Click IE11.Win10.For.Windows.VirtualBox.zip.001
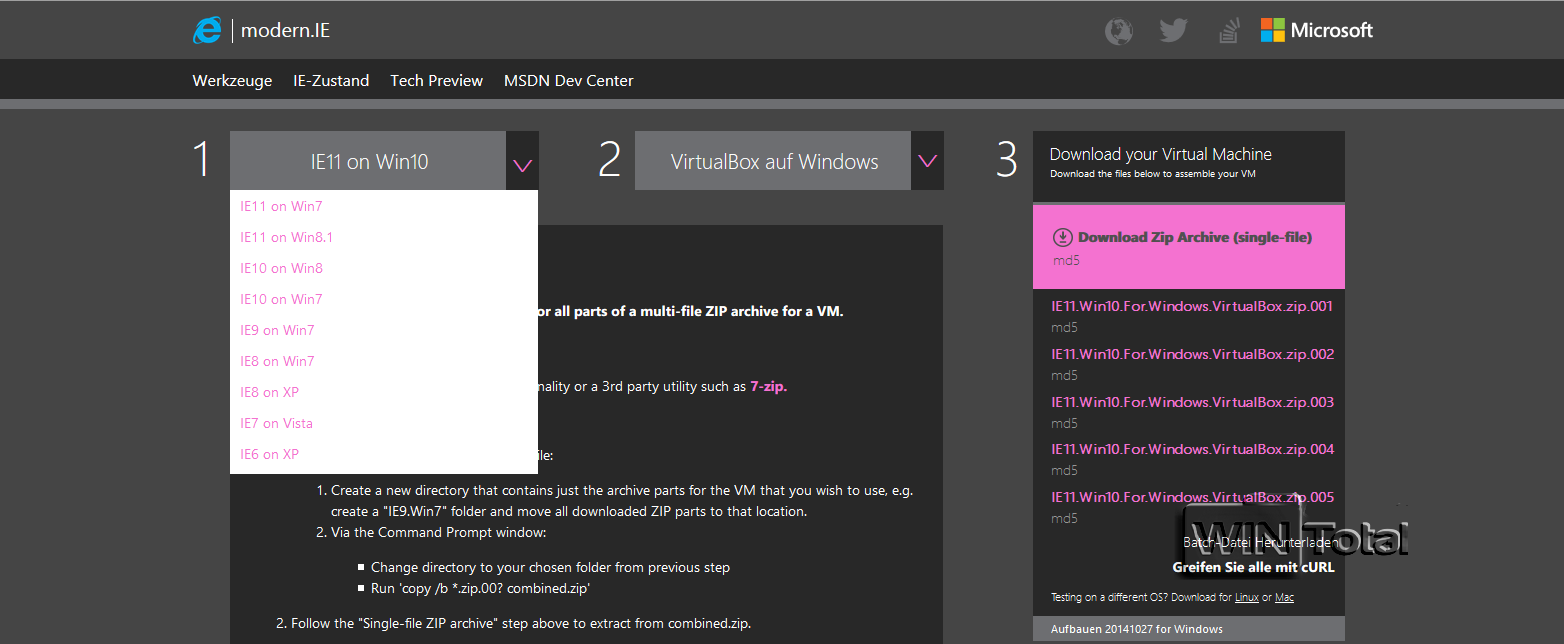Image resolution: width=1564 pixels, height=644 pixels. pyautogui.click(x=1191, y=306)
